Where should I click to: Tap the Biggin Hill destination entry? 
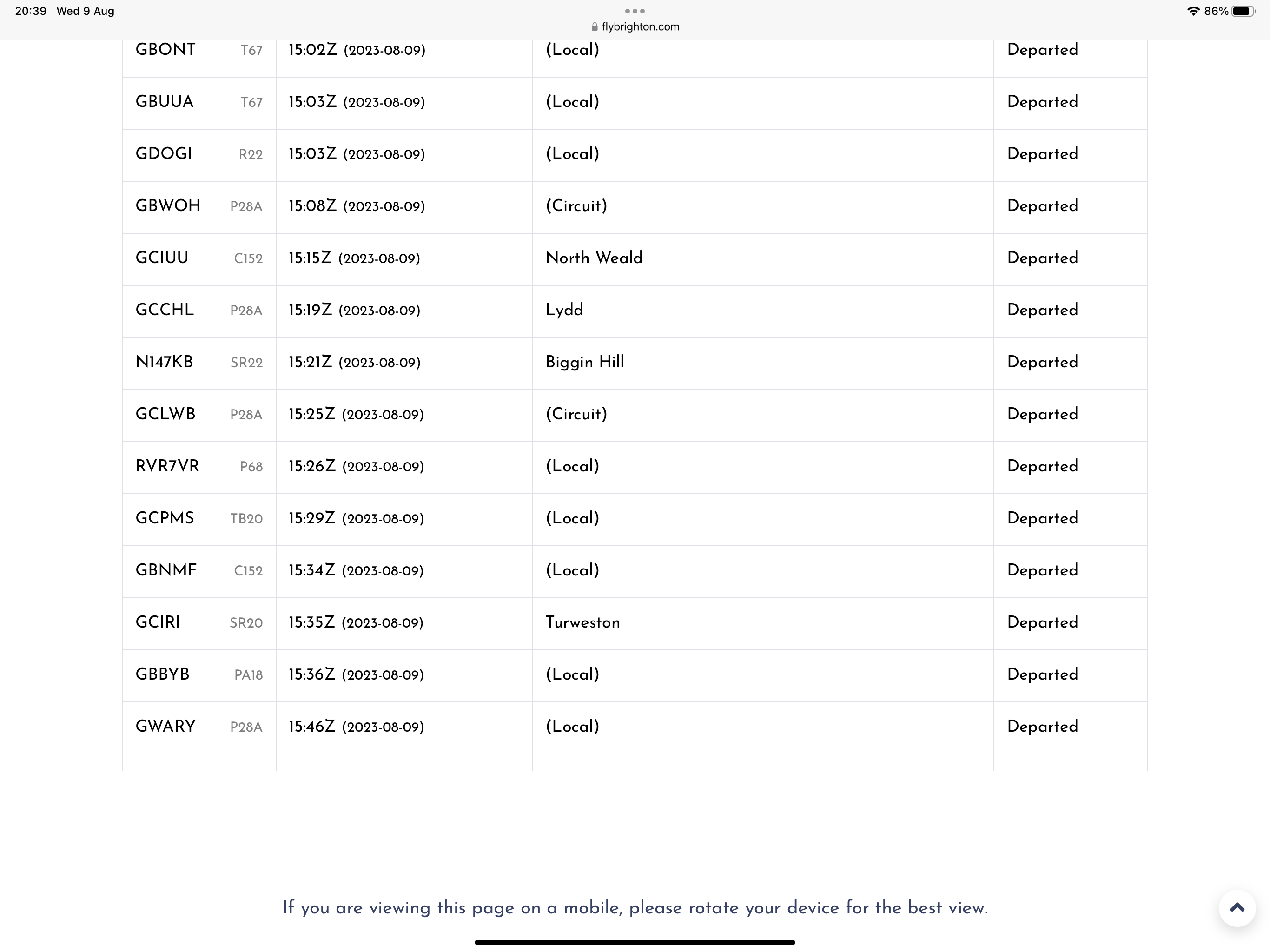pos(584,362)
